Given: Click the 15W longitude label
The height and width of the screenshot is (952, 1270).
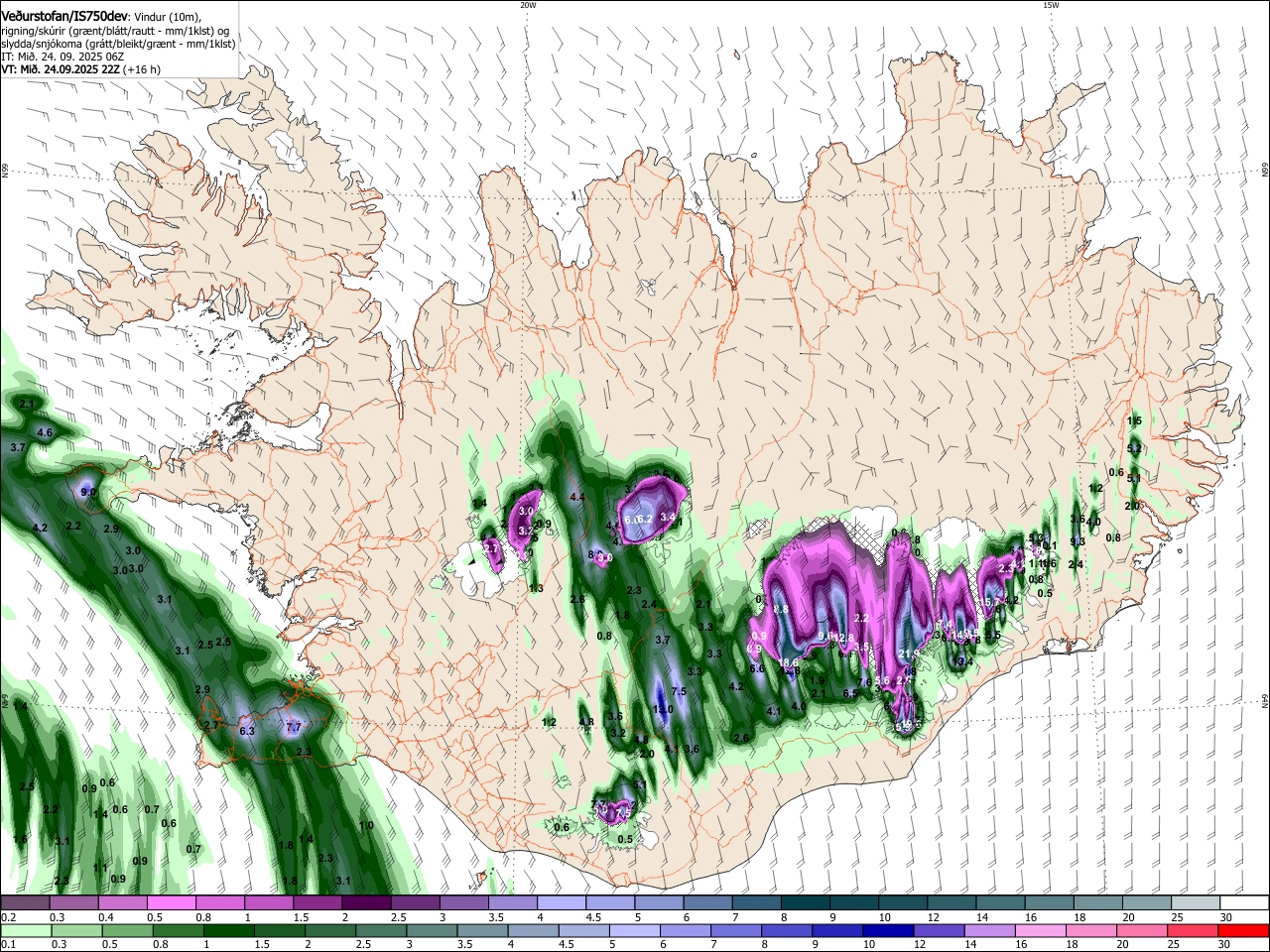Looking at the screenshot, I should point(1051,5).
